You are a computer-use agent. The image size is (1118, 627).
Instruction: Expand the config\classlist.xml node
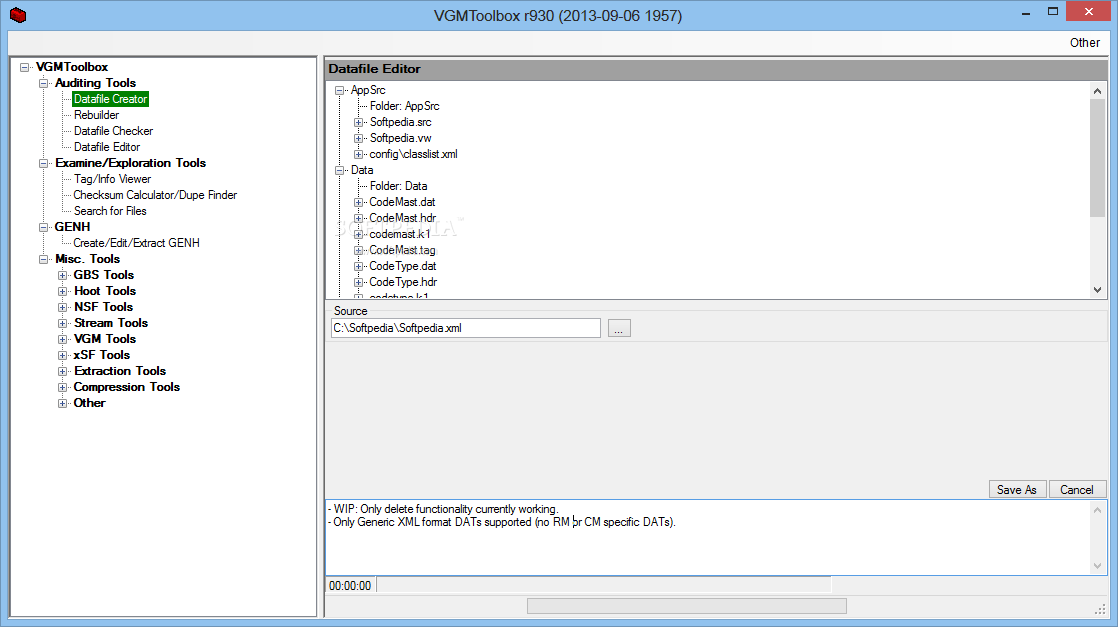tap(359, 155)
